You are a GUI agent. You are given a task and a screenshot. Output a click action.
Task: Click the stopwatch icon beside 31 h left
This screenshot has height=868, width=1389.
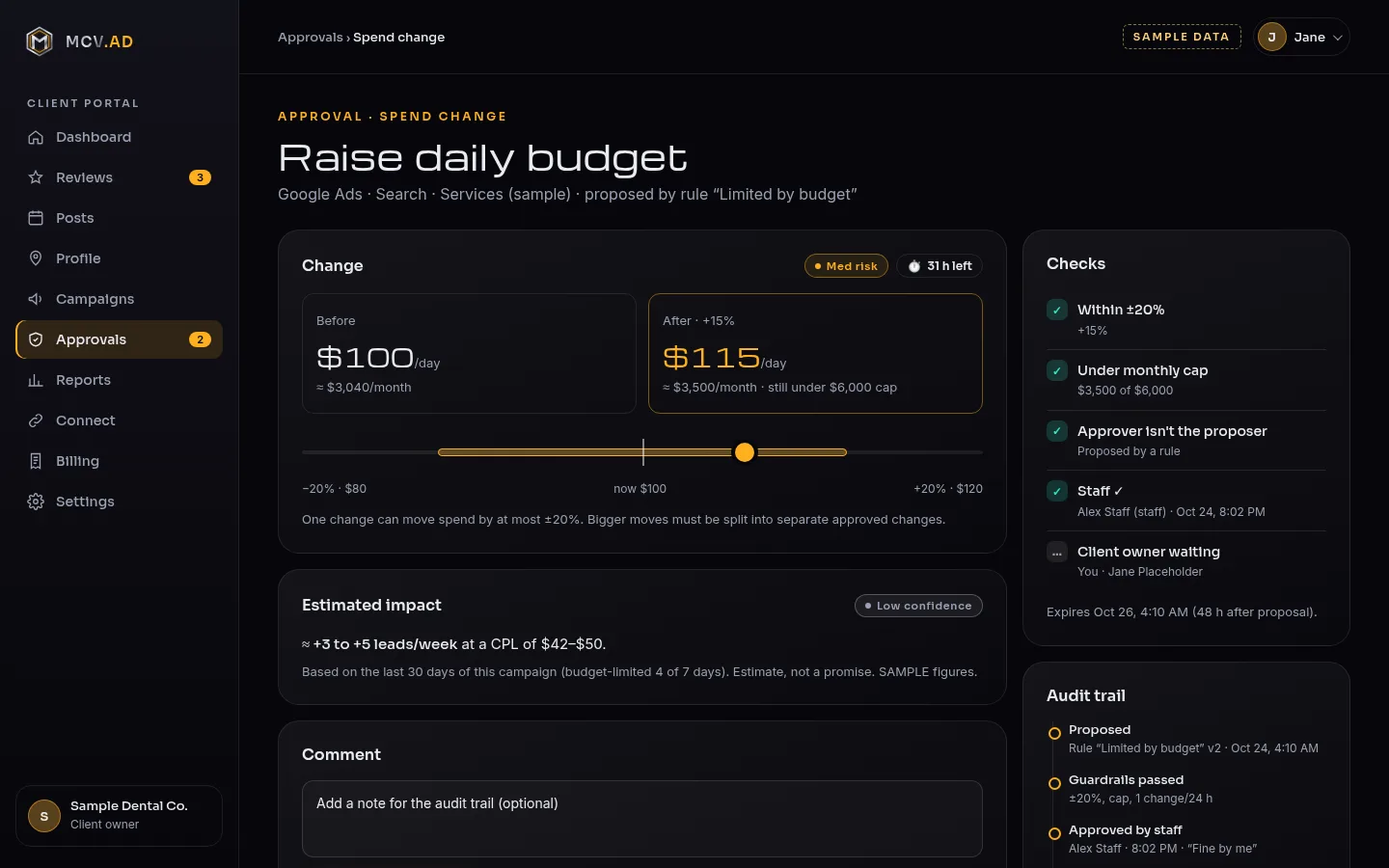(914, 266)
